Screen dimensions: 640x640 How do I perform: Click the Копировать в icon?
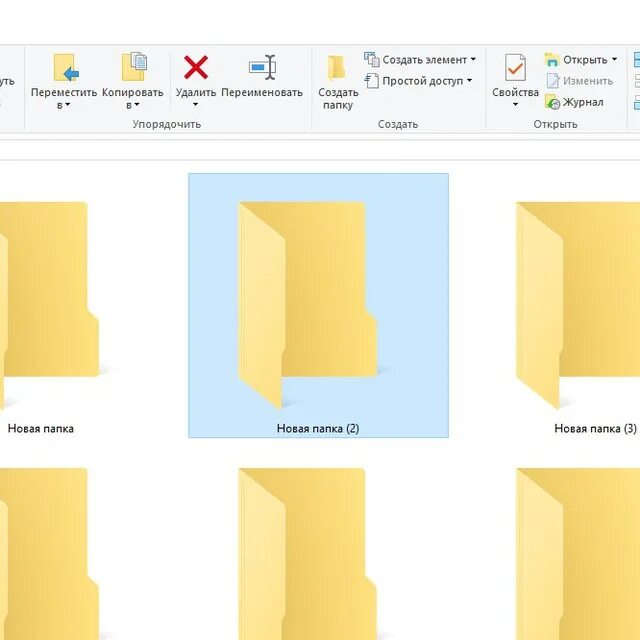tap(134, 67)
